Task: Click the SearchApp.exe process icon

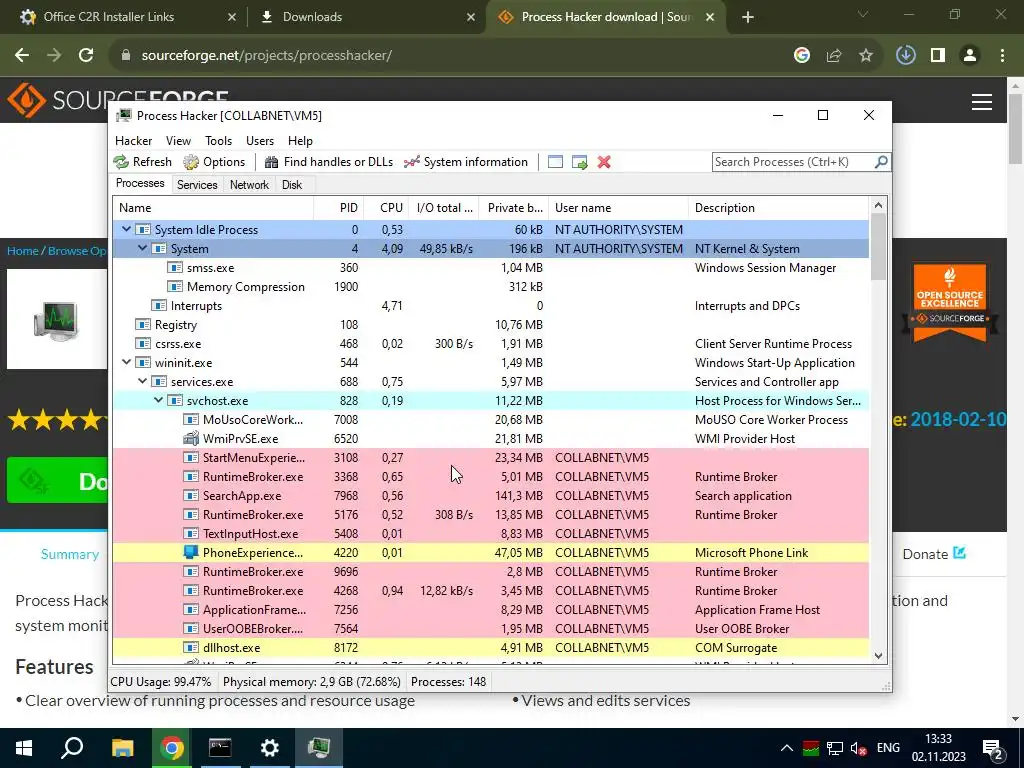Action: coord(191,496)
